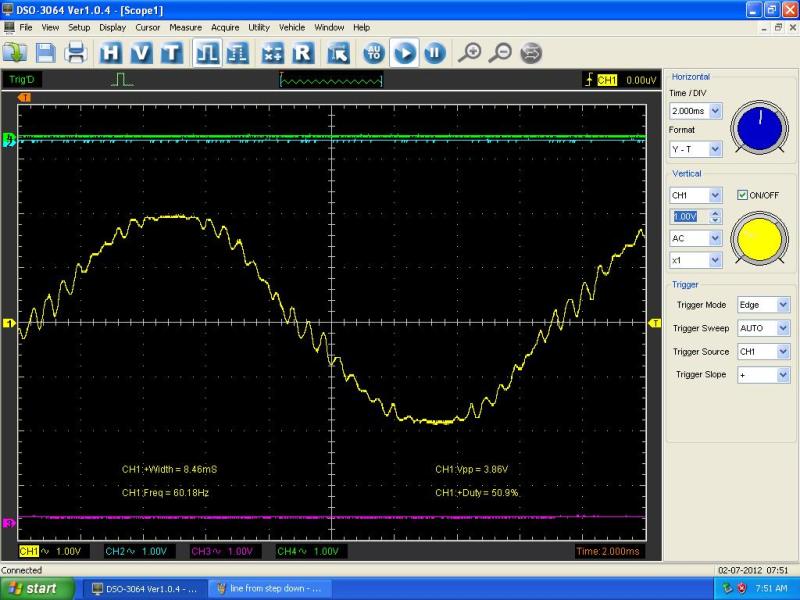The height and width of the screenshot is (600, 800).
Task: Click the R reference waveform icon
Action: pyautogui.click(x=303, y=53)
